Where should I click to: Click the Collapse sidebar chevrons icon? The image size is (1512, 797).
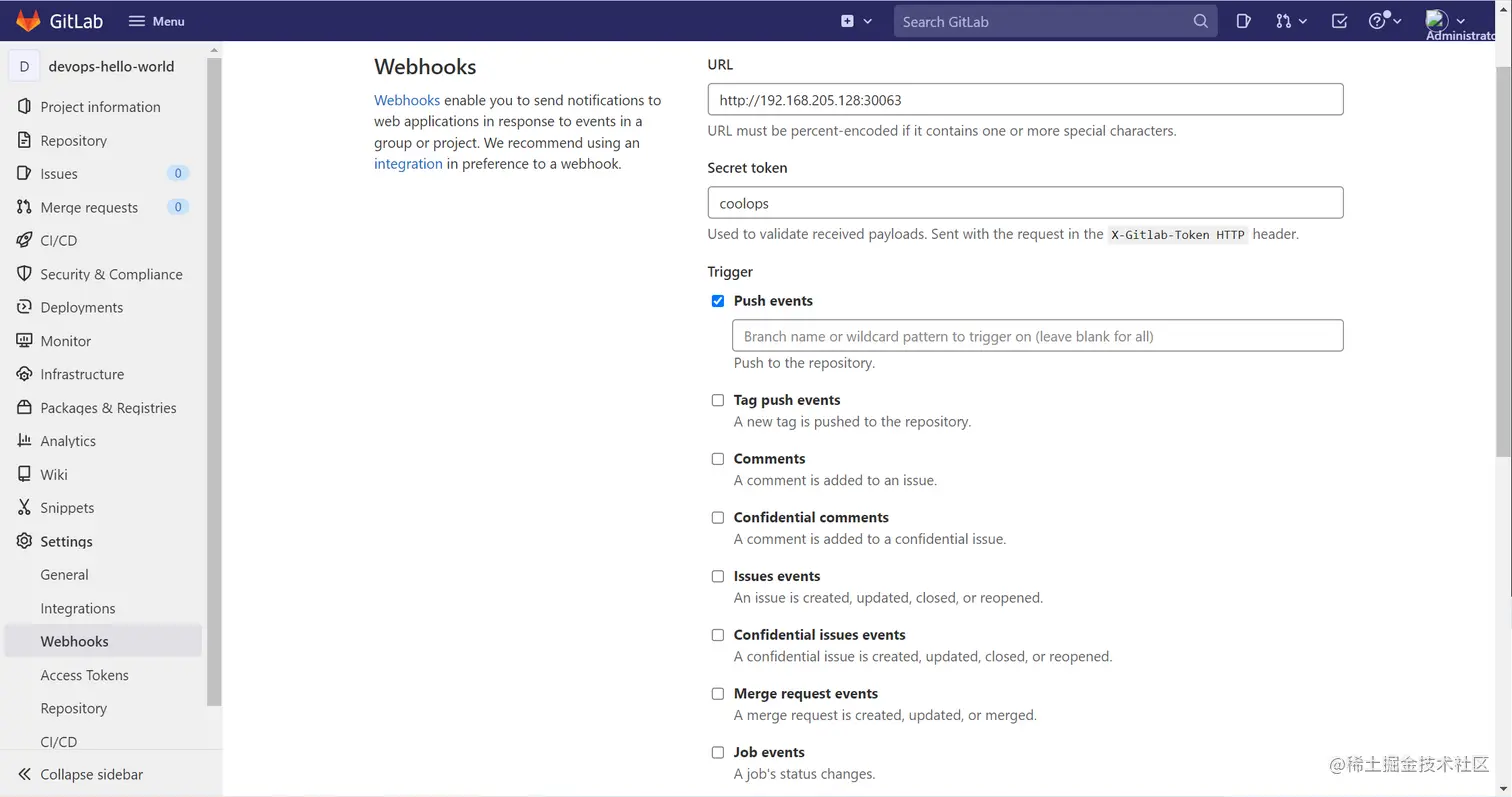point(24,774)
